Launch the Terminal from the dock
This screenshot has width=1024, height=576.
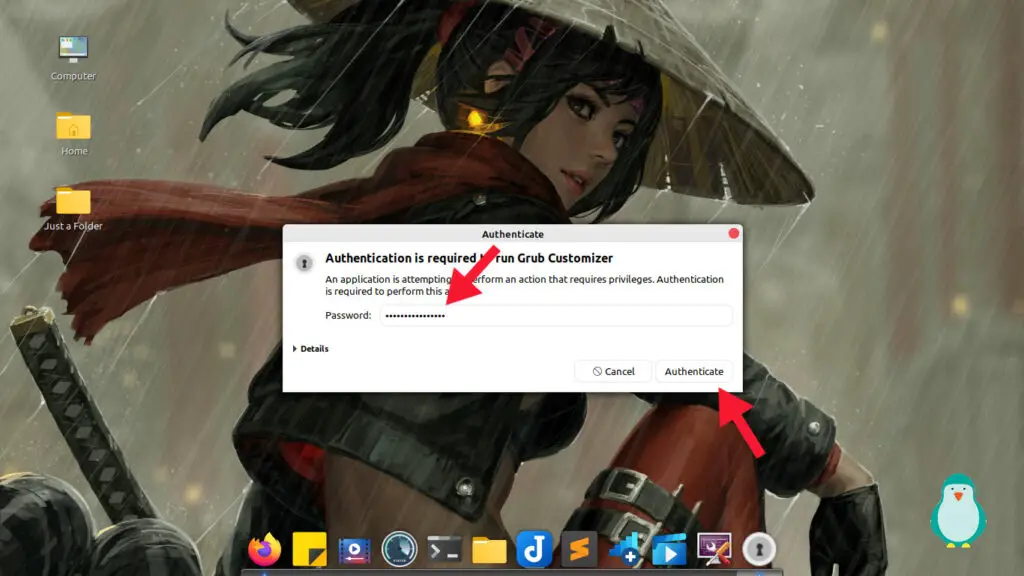pyautogui.click(x=444, y=550)
